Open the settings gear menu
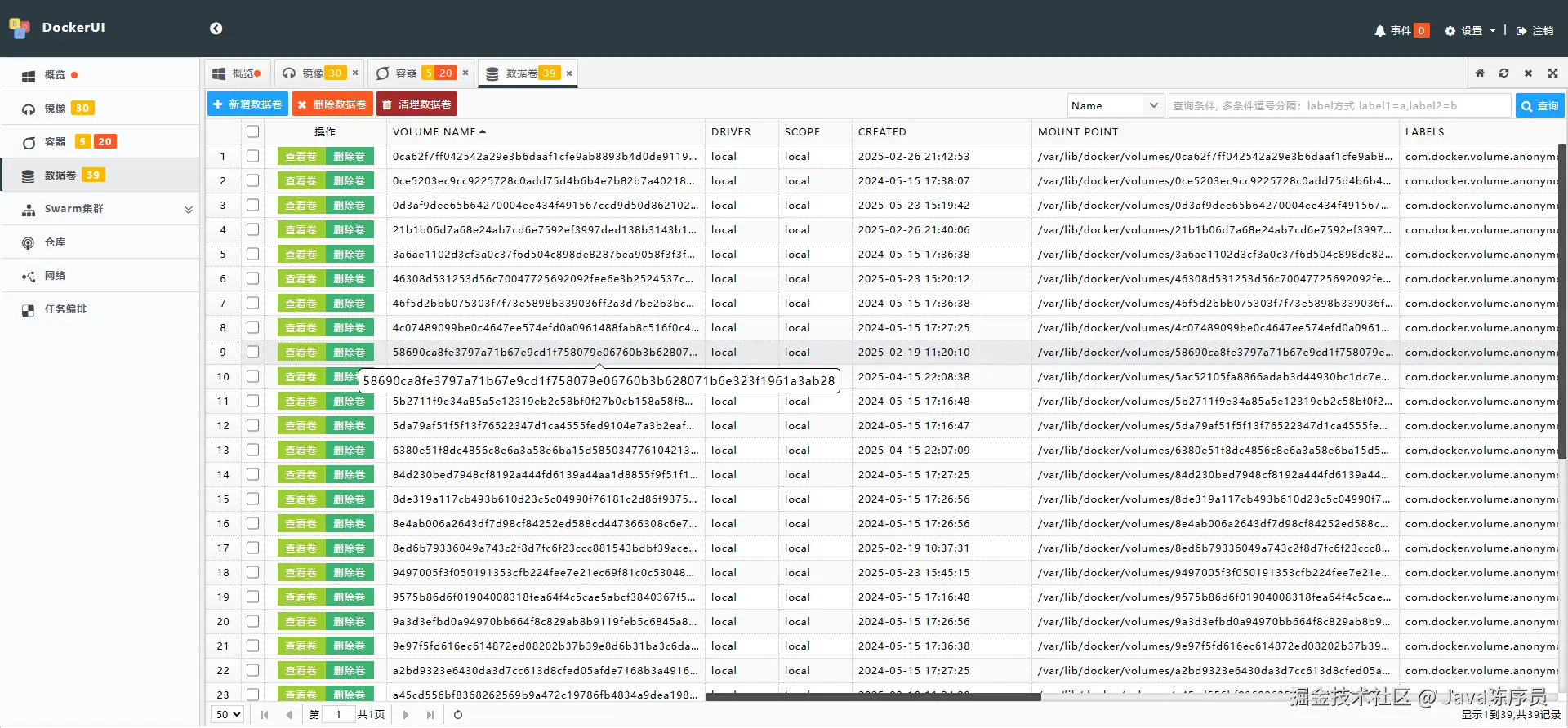Viewport: 1568px width, 728px height. pyautogui.click(x=1471, y=31)
